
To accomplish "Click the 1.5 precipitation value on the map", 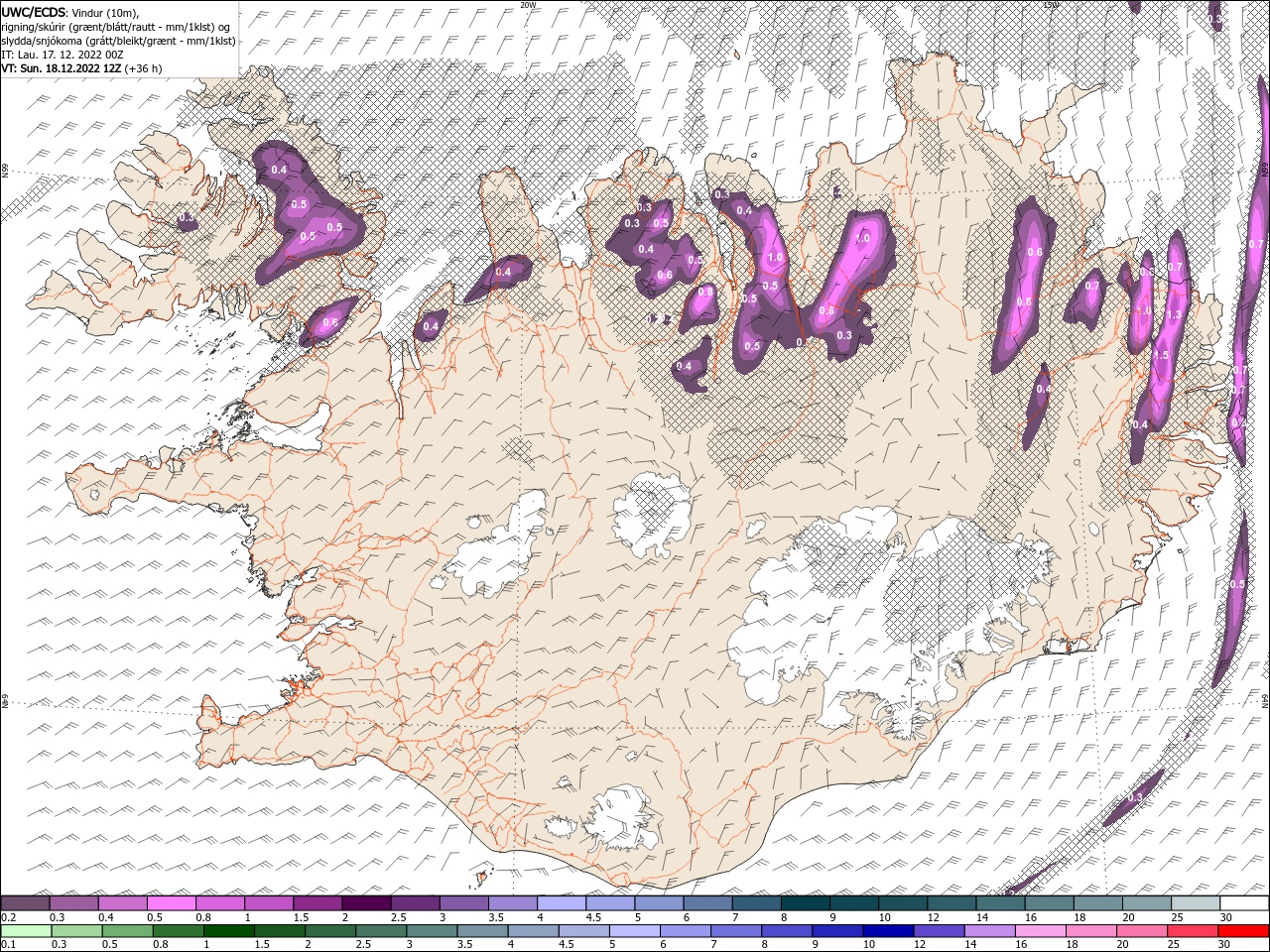I will click(x=1161, y=355).
